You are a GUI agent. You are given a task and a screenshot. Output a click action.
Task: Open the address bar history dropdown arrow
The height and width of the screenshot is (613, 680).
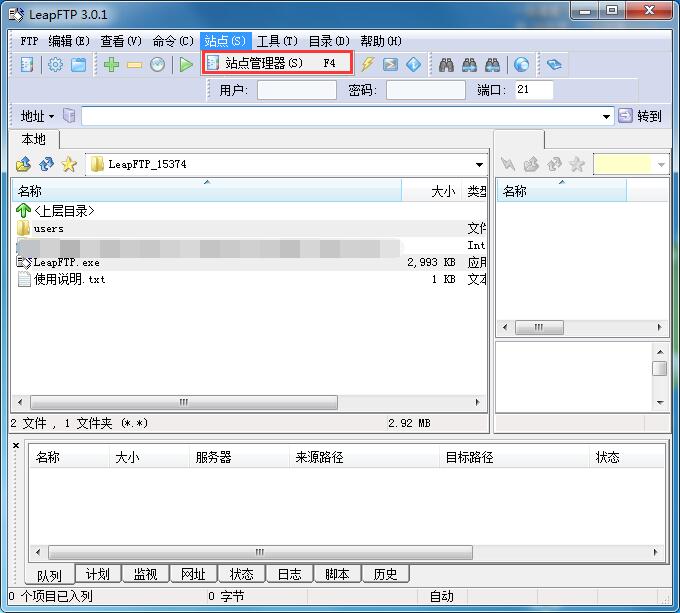click(606, 116)
